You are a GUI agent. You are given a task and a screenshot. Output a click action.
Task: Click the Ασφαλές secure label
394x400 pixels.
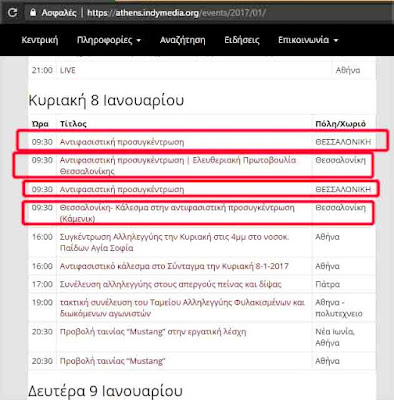[59, 13]
